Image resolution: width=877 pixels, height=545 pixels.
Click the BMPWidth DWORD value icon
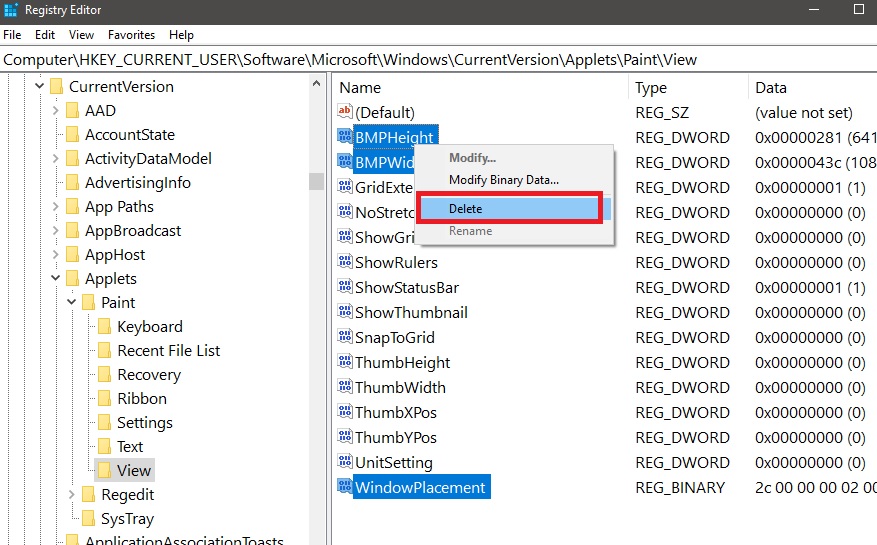coord(345,161)
